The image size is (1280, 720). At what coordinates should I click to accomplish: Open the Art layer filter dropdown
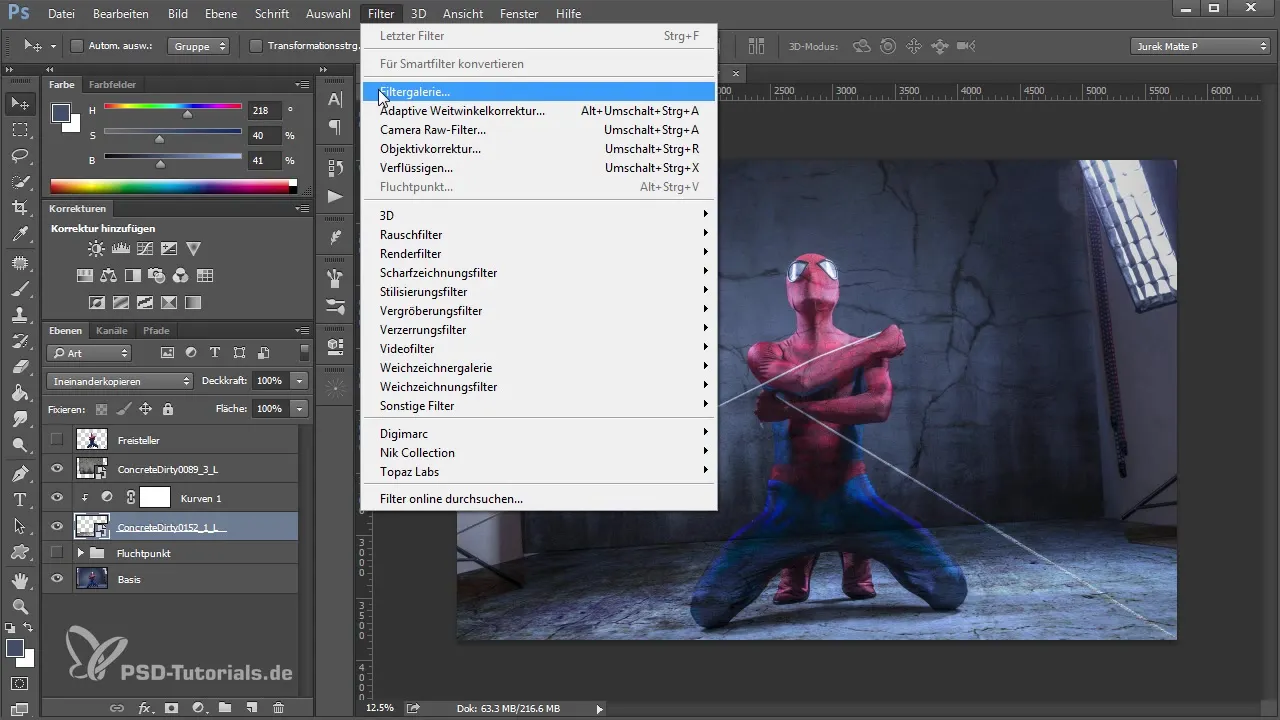click(89, 353)
